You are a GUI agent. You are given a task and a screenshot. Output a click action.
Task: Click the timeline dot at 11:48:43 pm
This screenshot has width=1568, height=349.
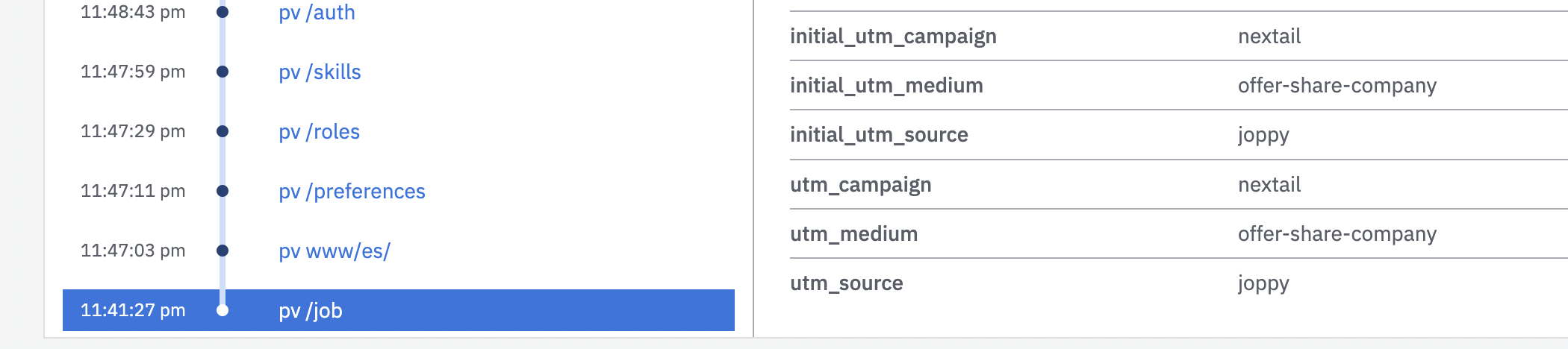coord(223,12)
